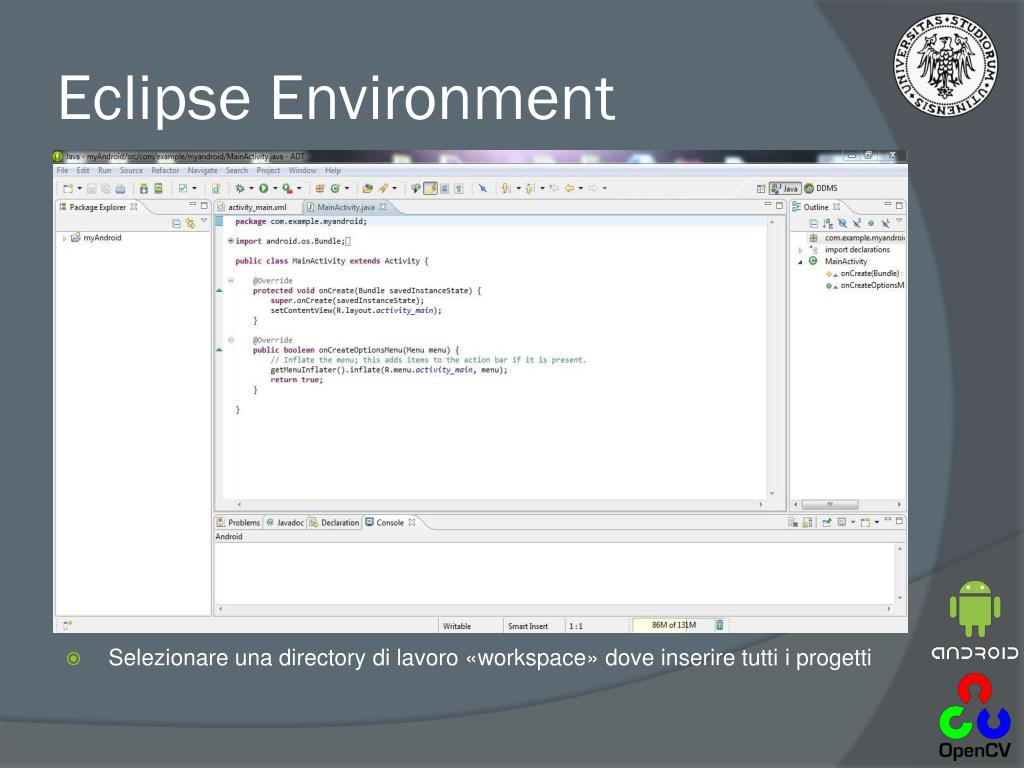Run the application with the green play icon
The height and width of the screenshot is (768, 1024).
click(263, 189)
